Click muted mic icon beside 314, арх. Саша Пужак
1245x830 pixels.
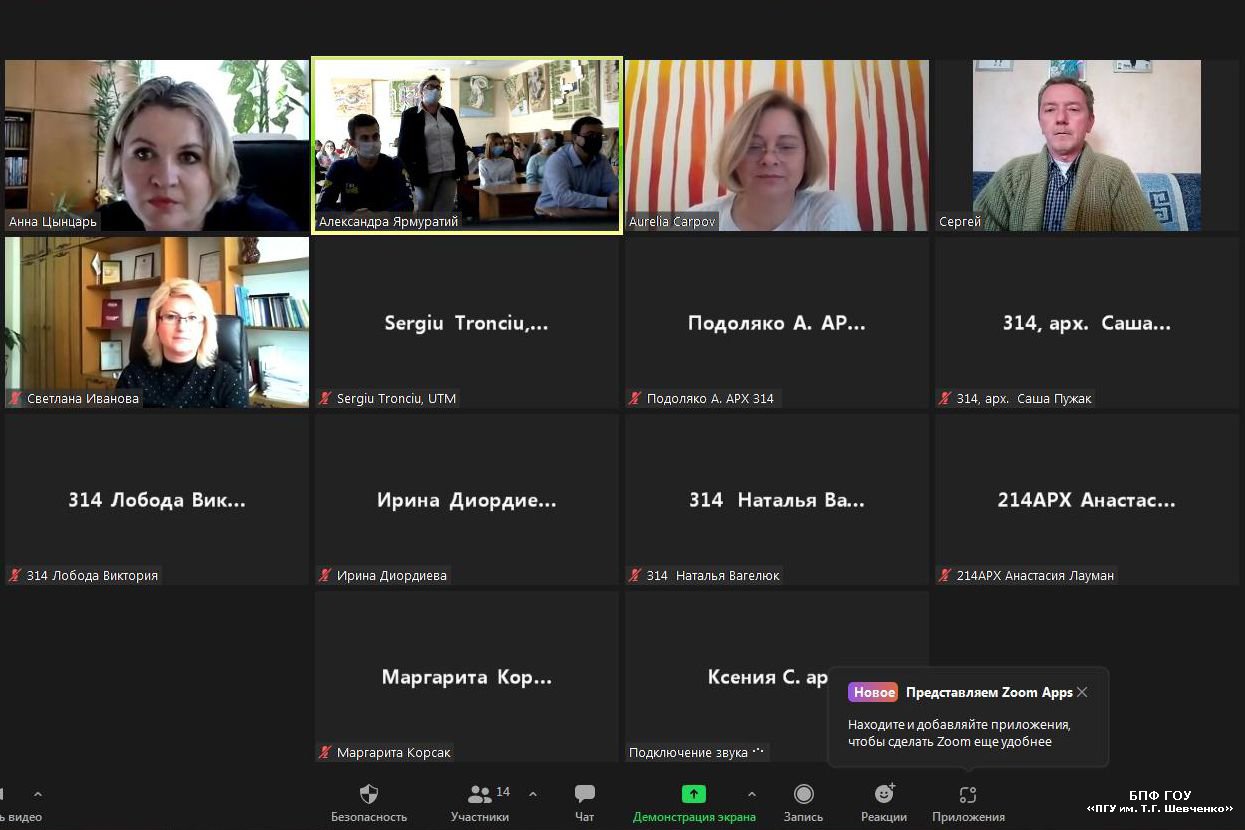(945, 398)
